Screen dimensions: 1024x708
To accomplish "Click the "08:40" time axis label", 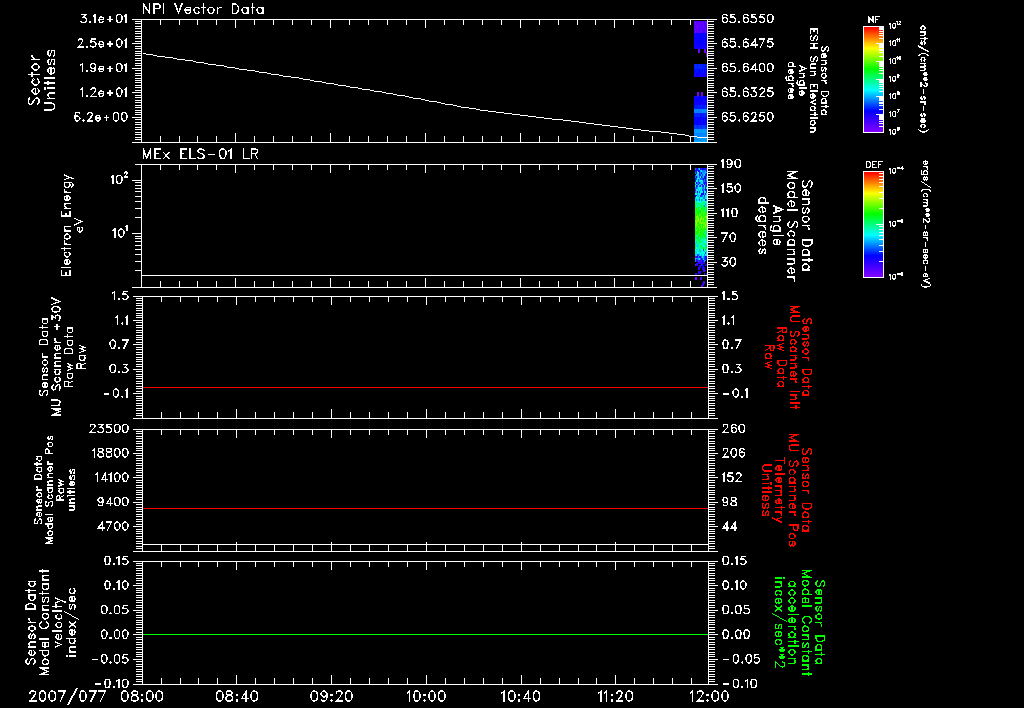I will pyautogui.click(x=236, y=696).
